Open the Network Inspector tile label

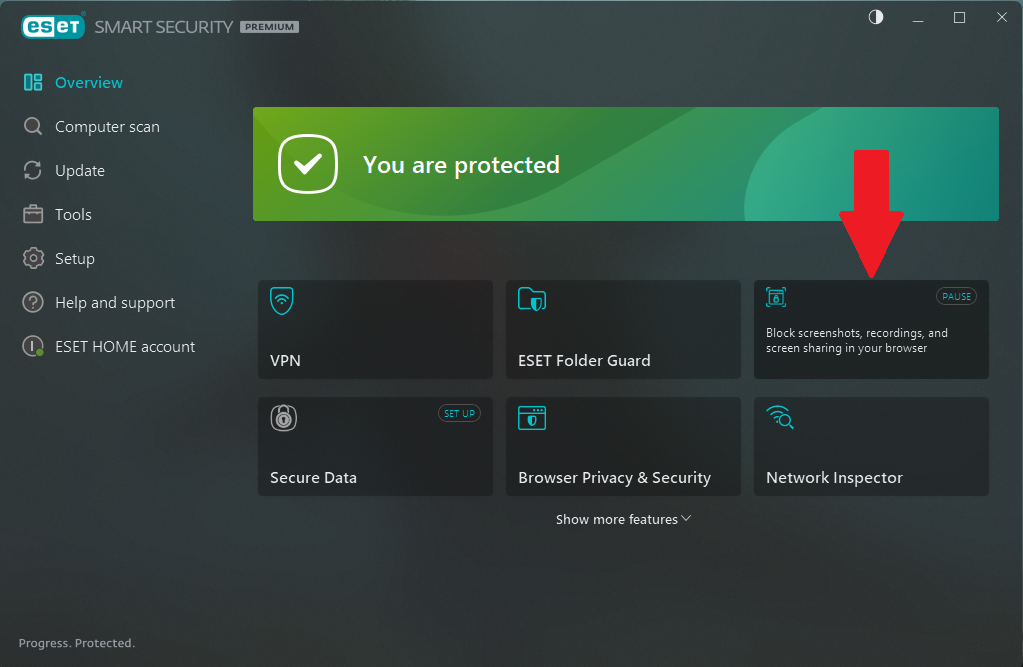tap(834, 478)
